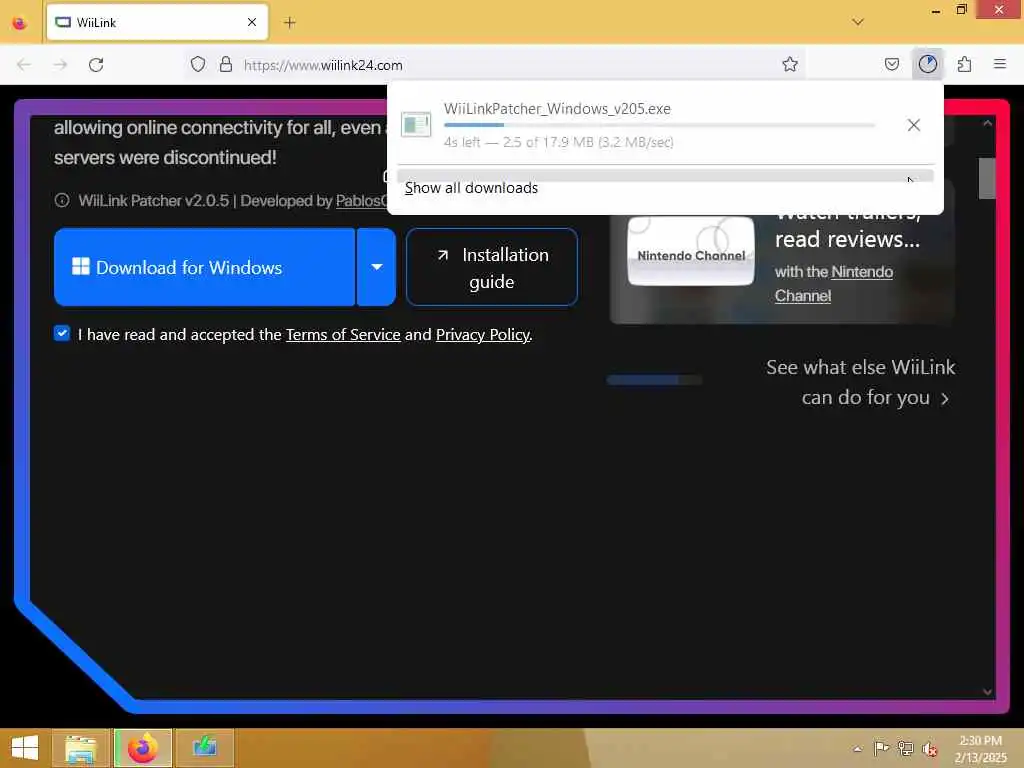Open a new tab with plus button

pos(290,23)
